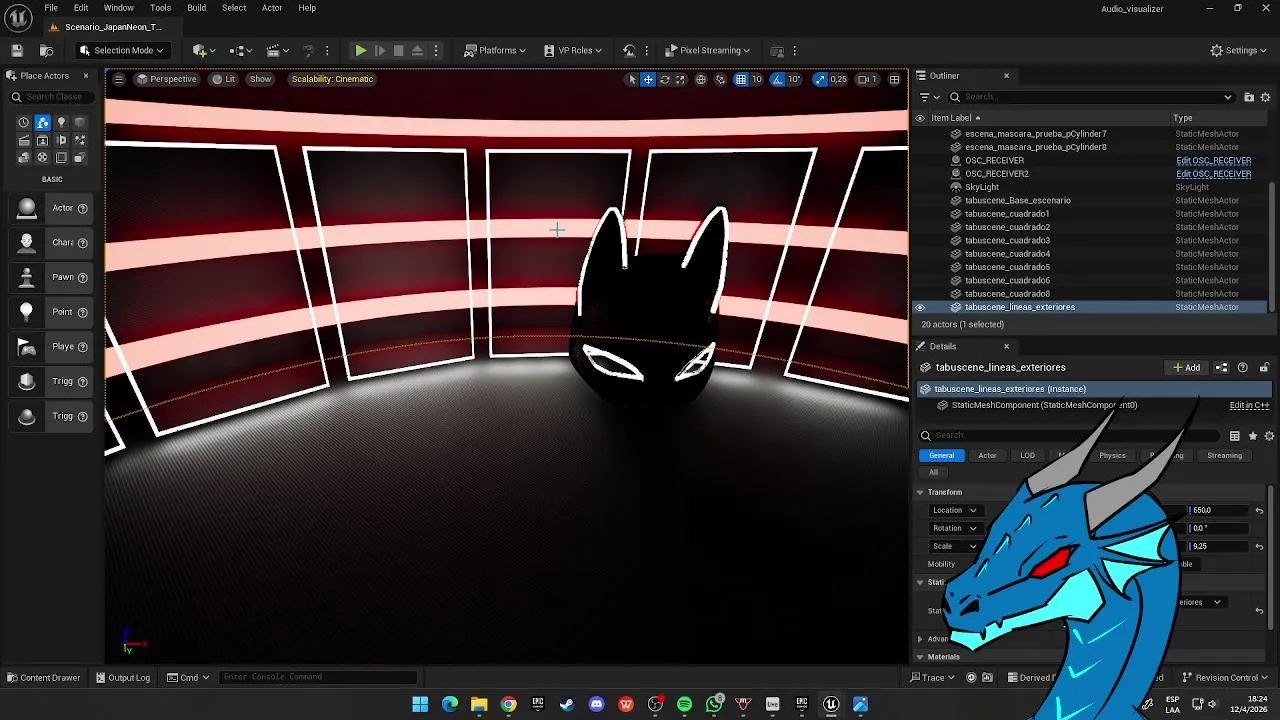Click the Stop playback button in the toolbar
The height and width of the screenshot is (720, 1280).
point(398,50)
